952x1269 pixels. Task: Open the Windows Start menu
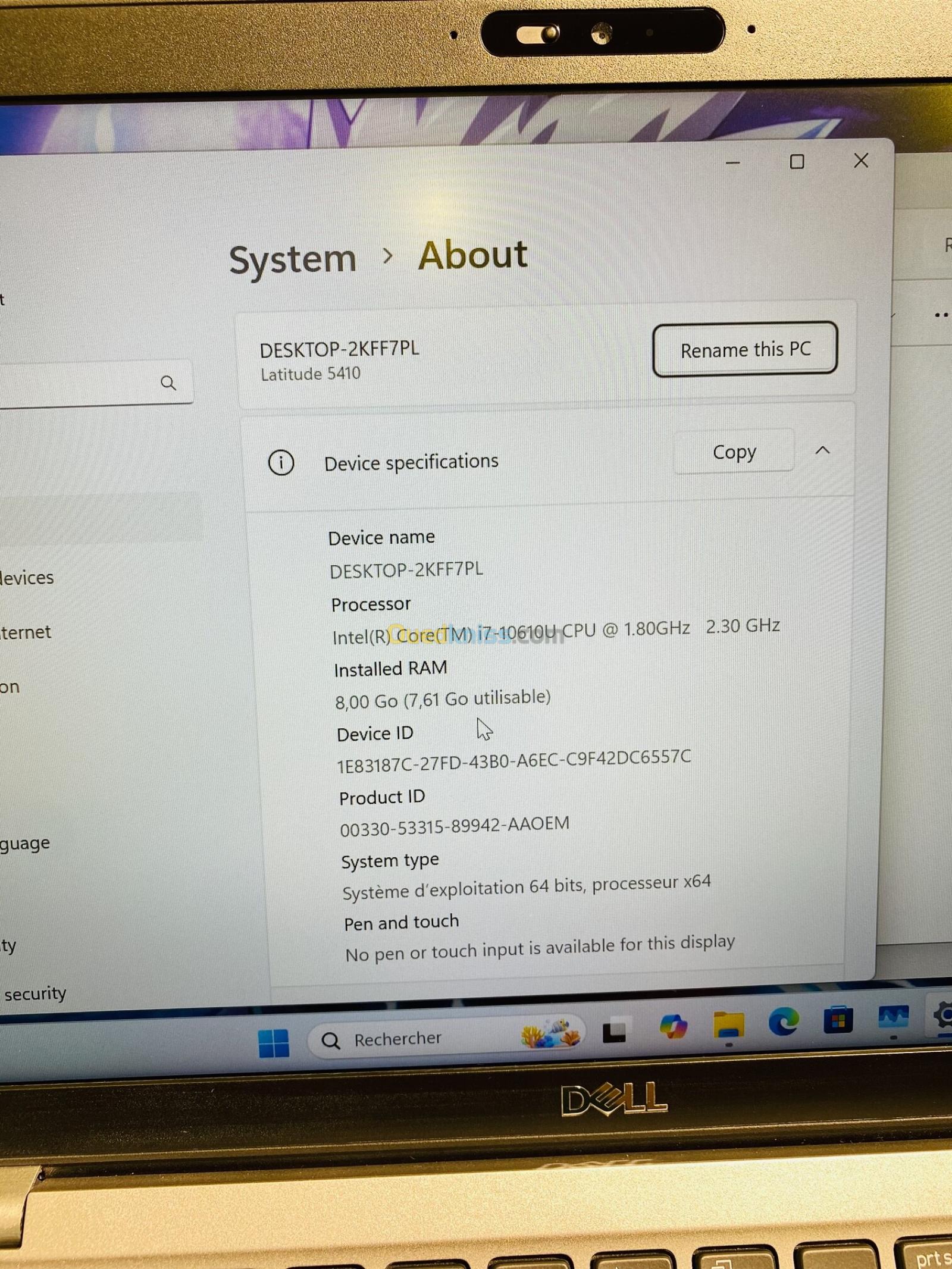[274, 1043]
